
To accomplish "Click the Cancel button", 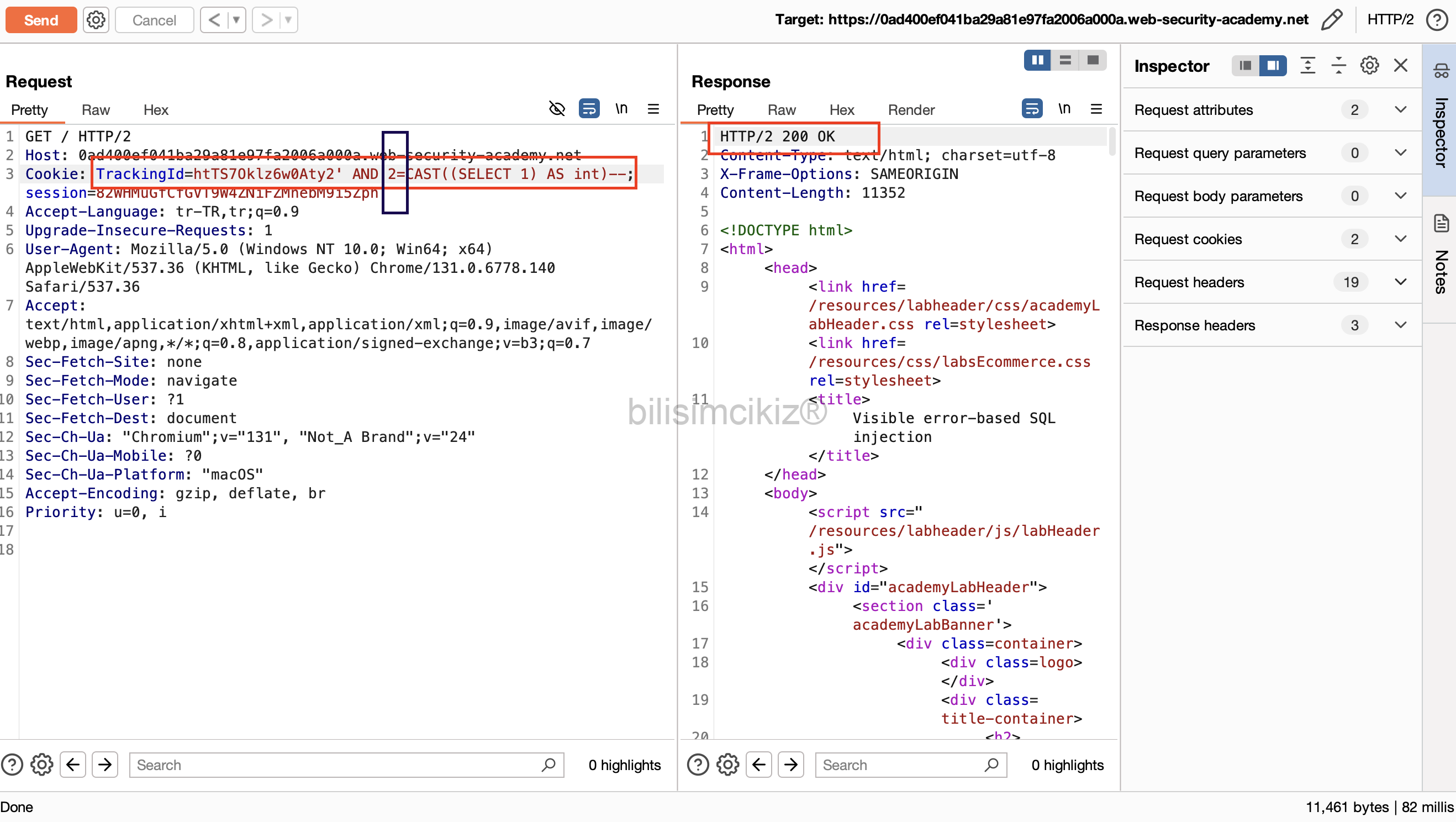I will [154, 20].
